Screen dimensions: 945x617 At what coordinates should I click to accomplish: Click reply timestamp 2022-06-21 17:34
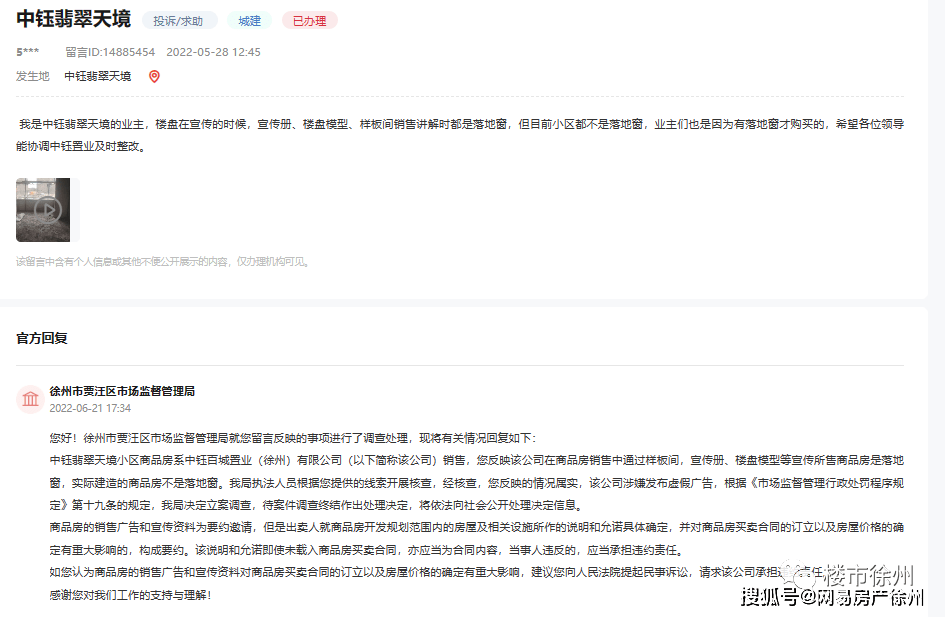click(x=90, y=408)
